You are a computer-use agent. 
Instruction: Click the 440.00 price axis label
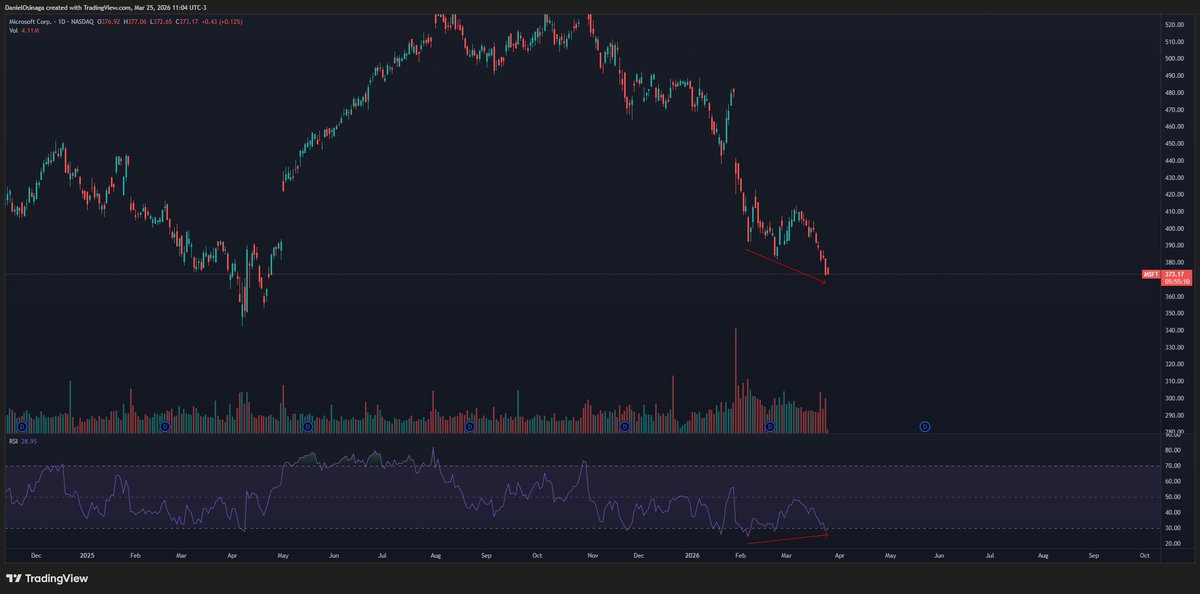[x=1175, y=161]
